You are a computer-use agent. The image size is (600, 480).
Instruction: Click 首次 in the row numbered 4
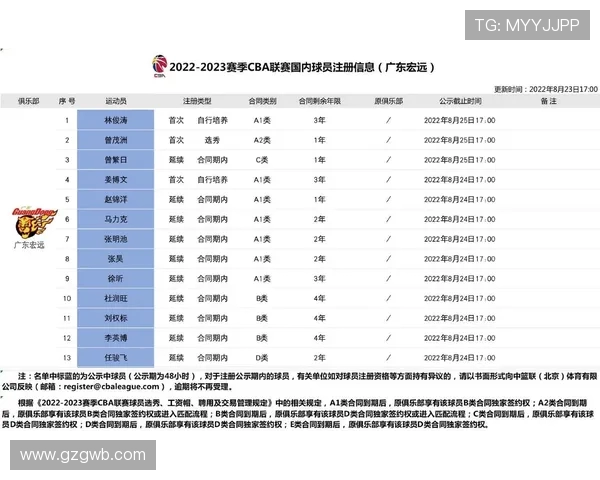point(176,180)
